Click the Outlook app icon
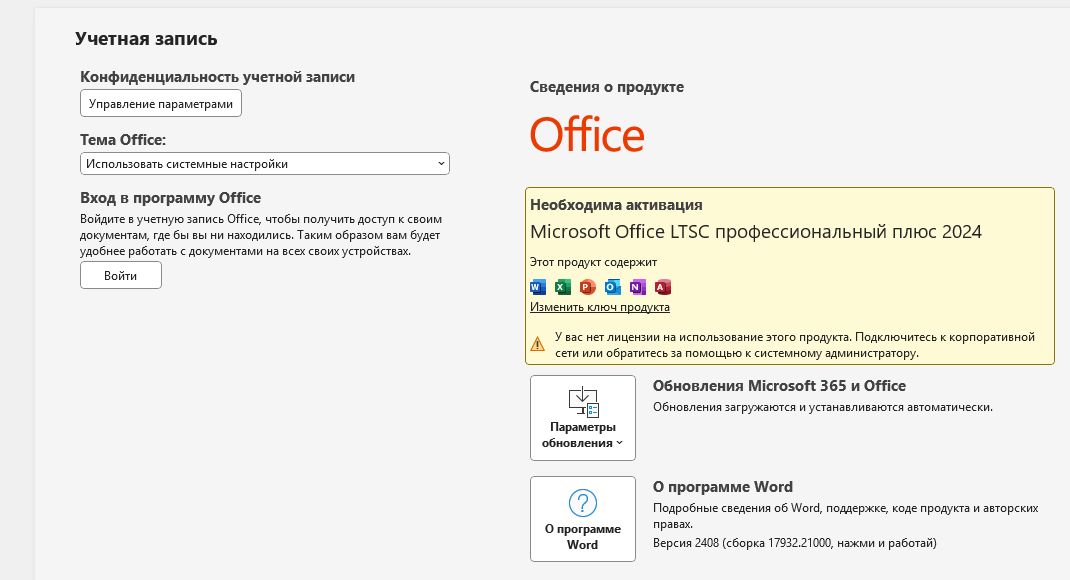This screenshot has height=580, width=1070. (613, 287)
